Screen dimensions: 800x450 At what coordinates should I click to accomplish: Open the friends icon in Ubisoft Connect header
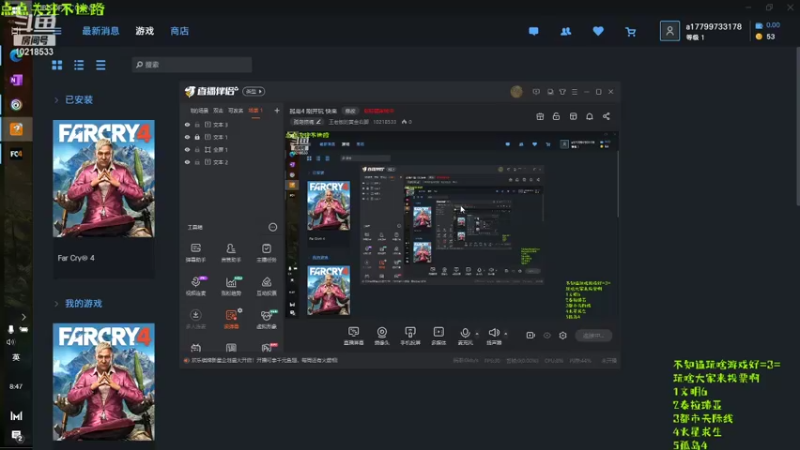point(566,31)
